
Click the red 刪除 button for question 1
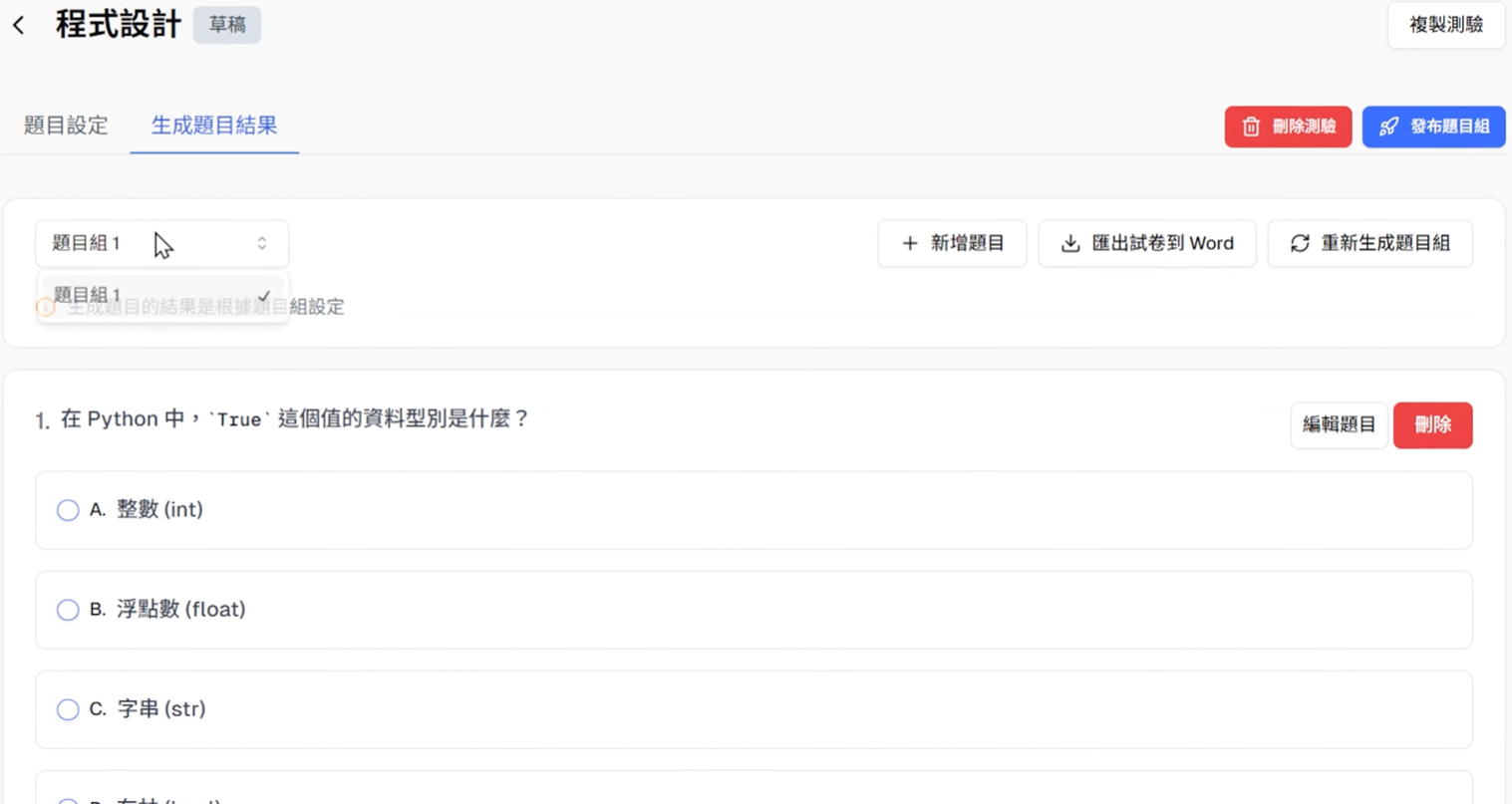[x=1432, y=425]
